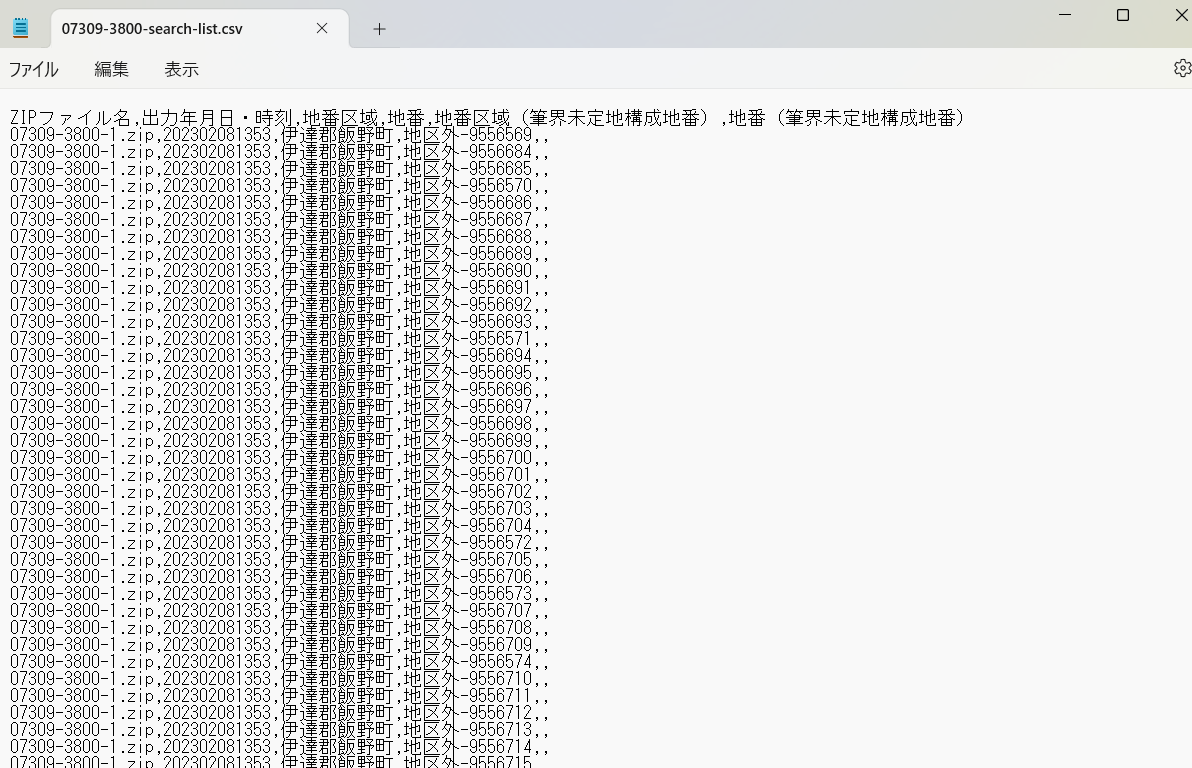
Task: Click the line ending with 地区外-9556692
Action: (279, 305)
